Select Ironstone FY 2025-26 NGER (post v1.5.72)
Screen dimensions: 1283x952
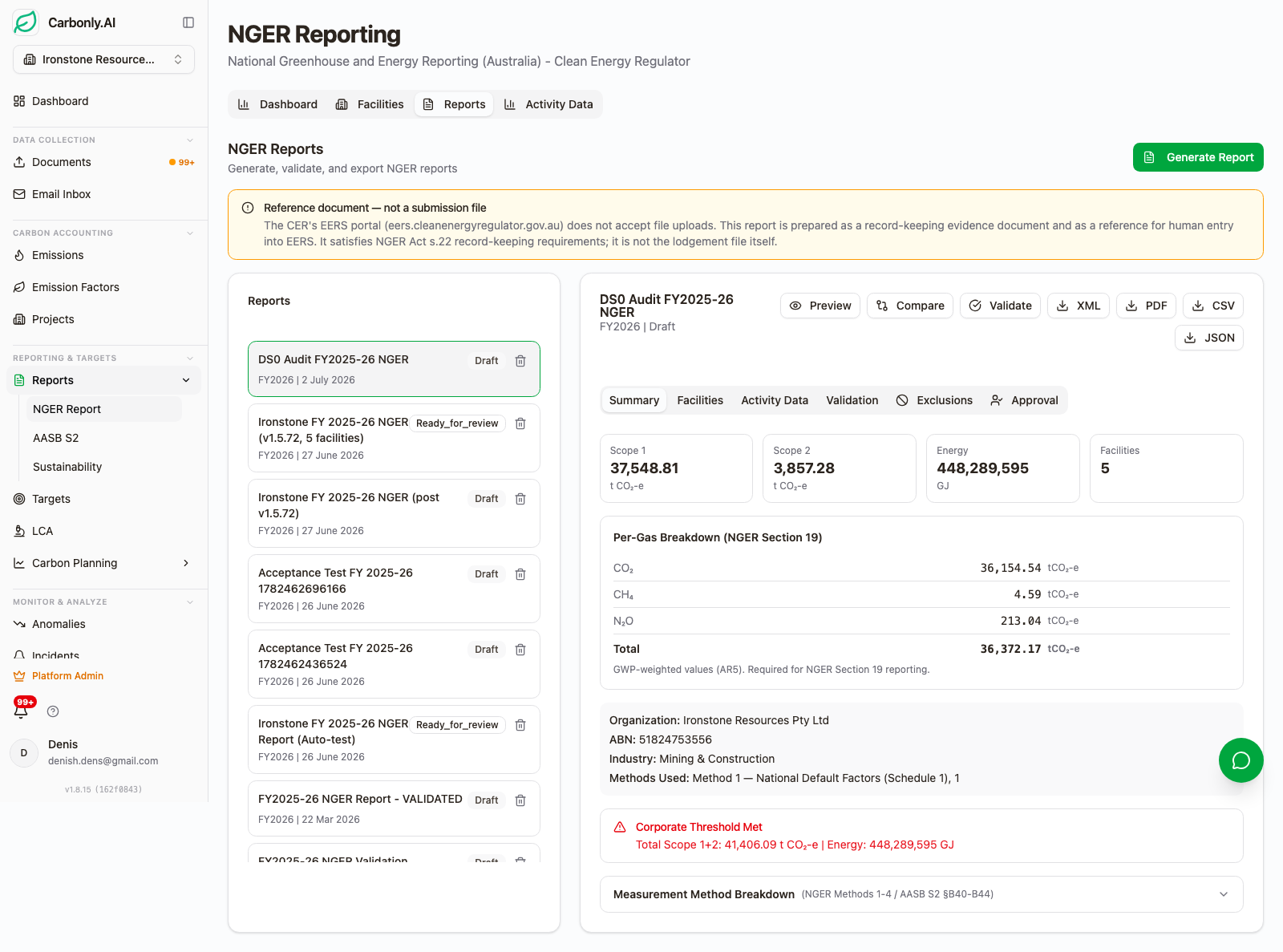pos(394,513)
